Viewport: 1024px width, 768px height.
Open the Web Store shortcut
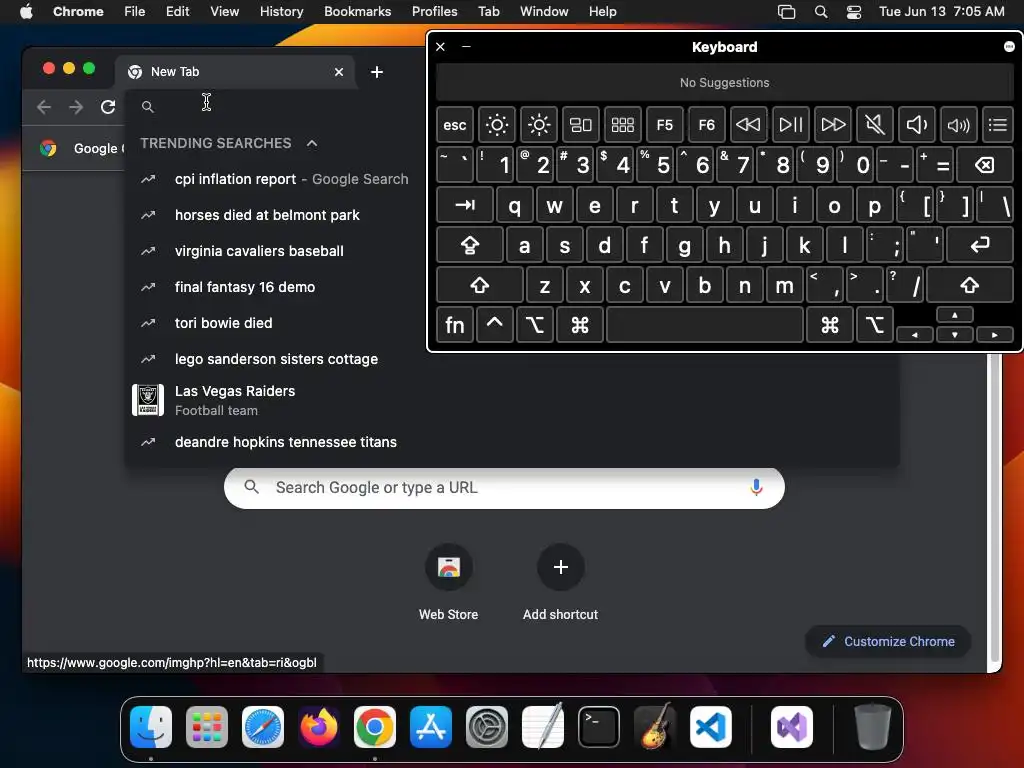coord(449,583)
